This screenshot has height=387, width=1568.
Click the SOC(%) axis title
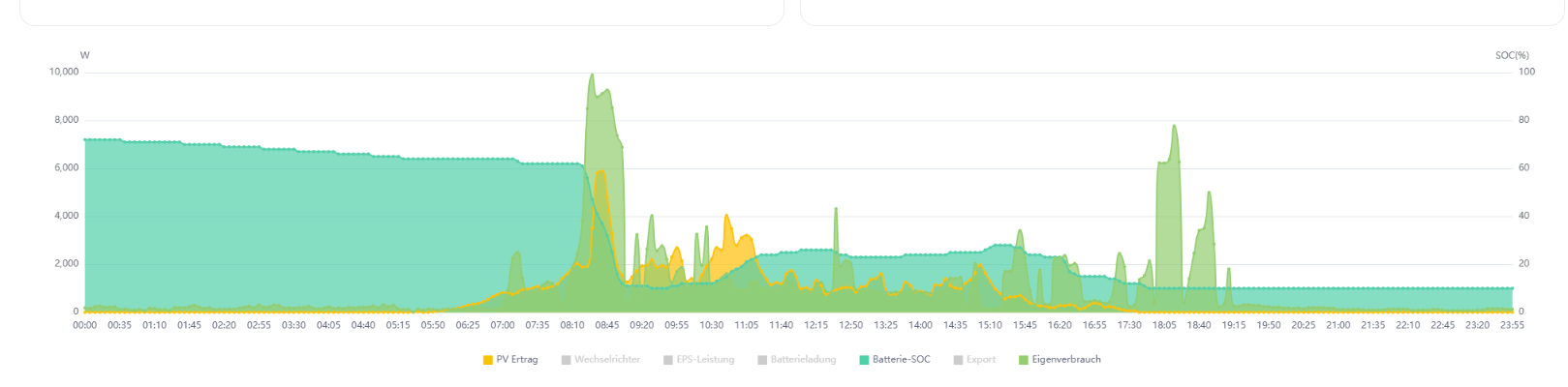tap(1512, 55)
